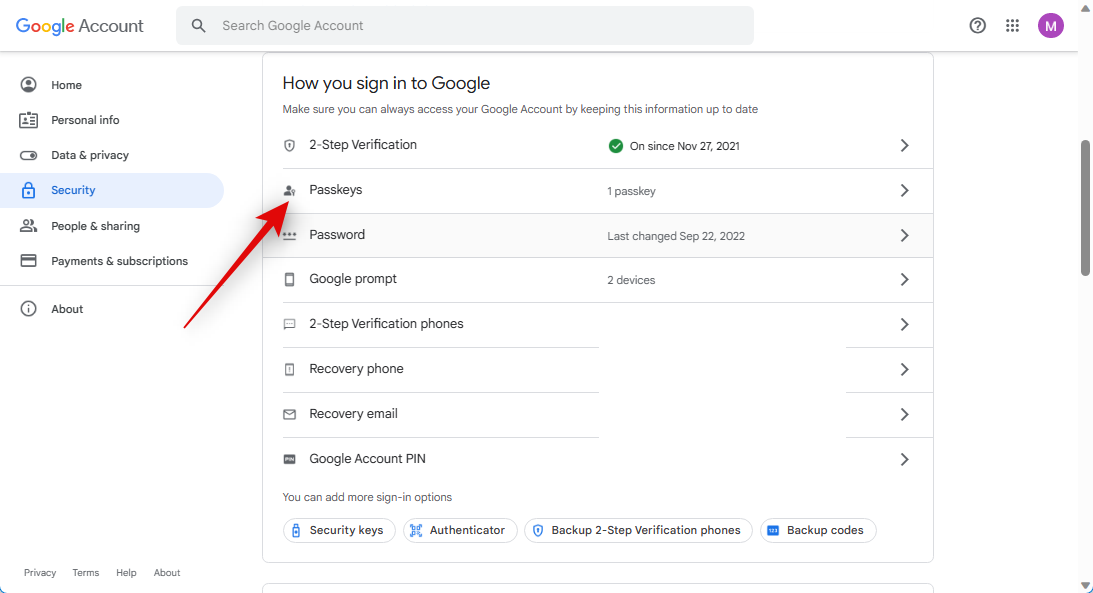This screenshot has height=593, width=1093.
Task: Click the Security lock icon
Action: [29, 190]
